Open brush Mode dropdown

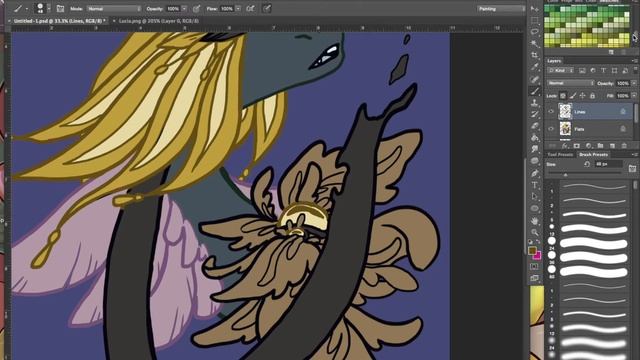[114, 9]
